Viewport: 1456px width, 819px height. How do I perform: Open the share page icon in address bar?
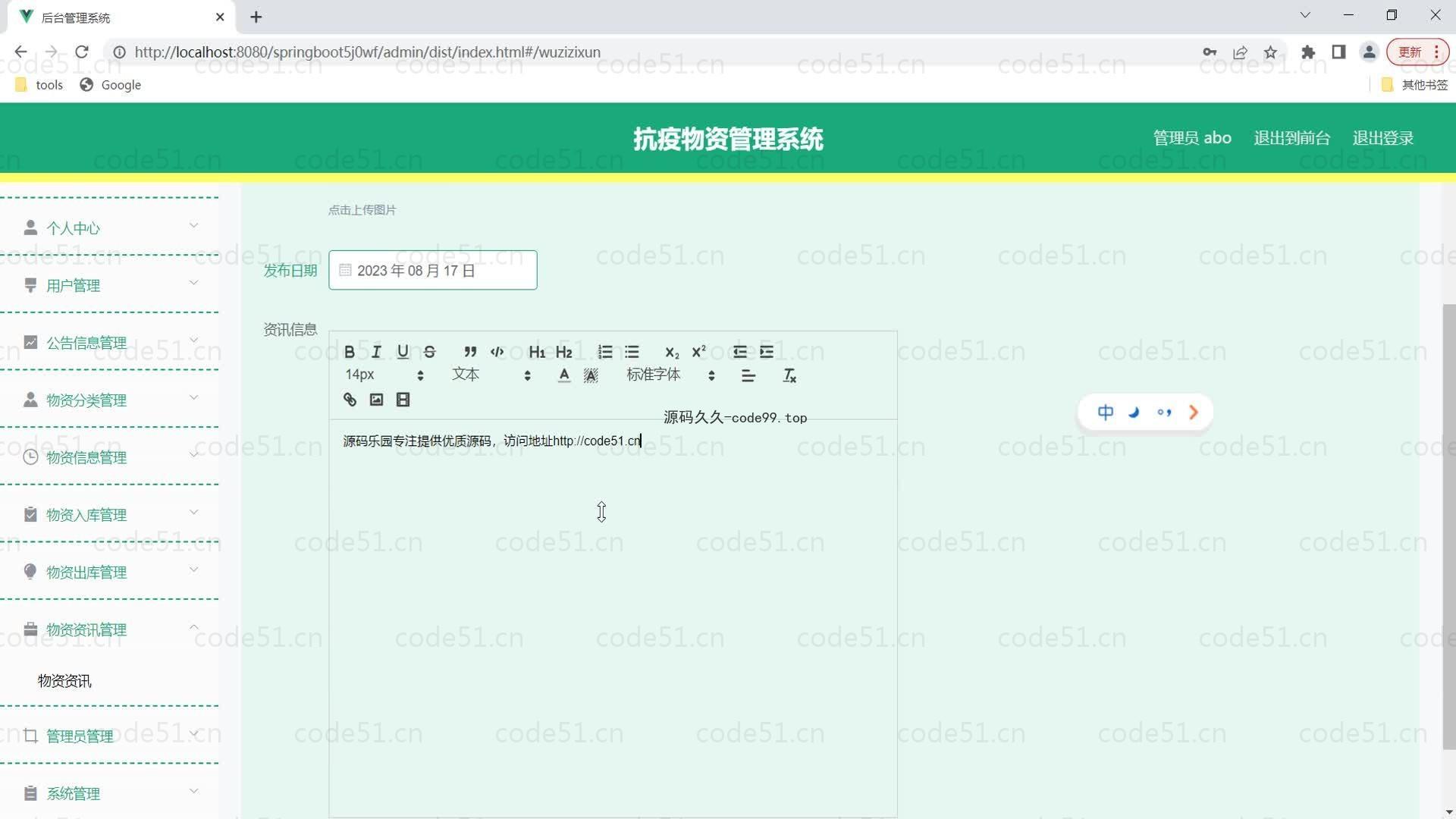1241,52
